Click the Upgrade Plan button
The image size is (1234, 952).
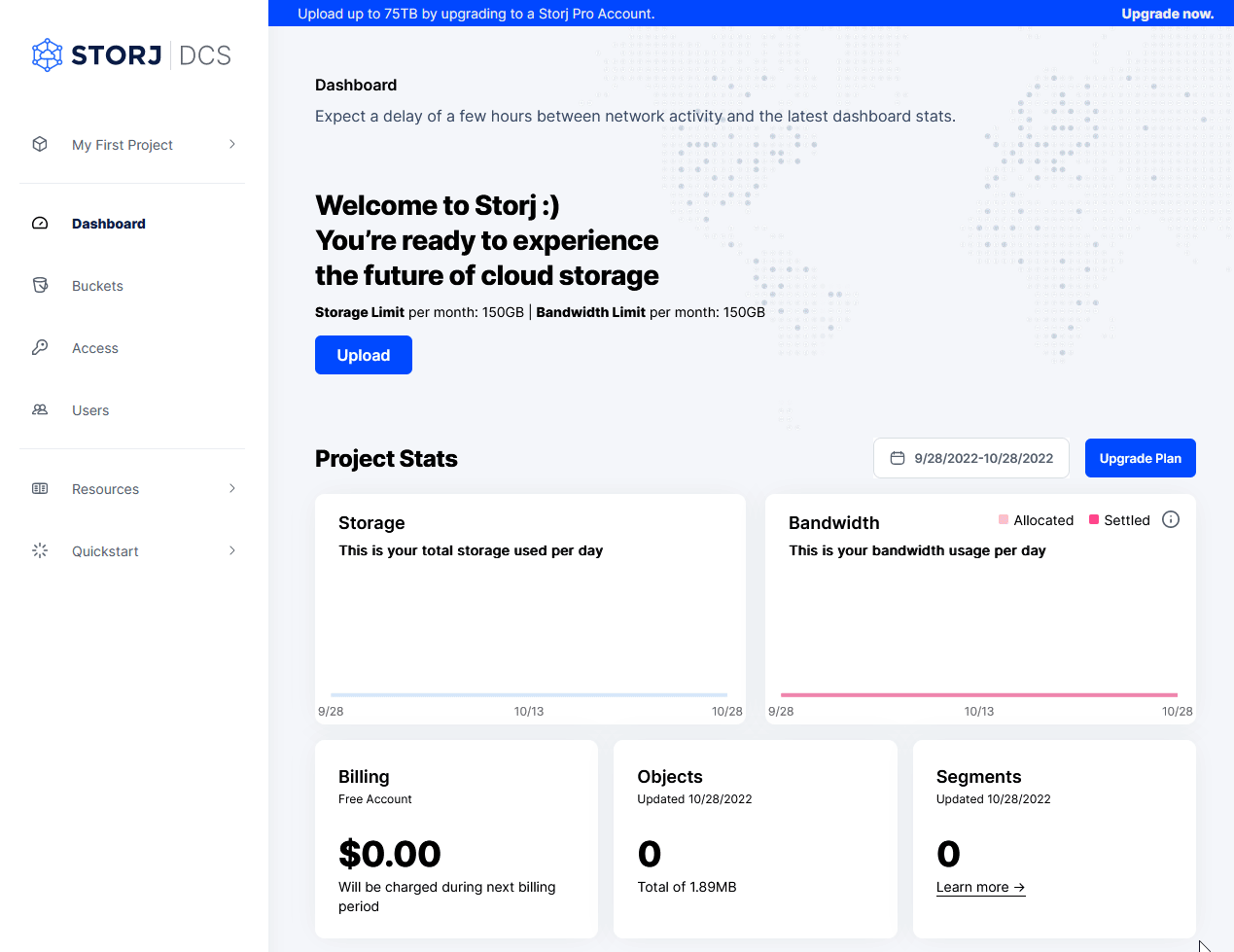[x=1141, y=458]
